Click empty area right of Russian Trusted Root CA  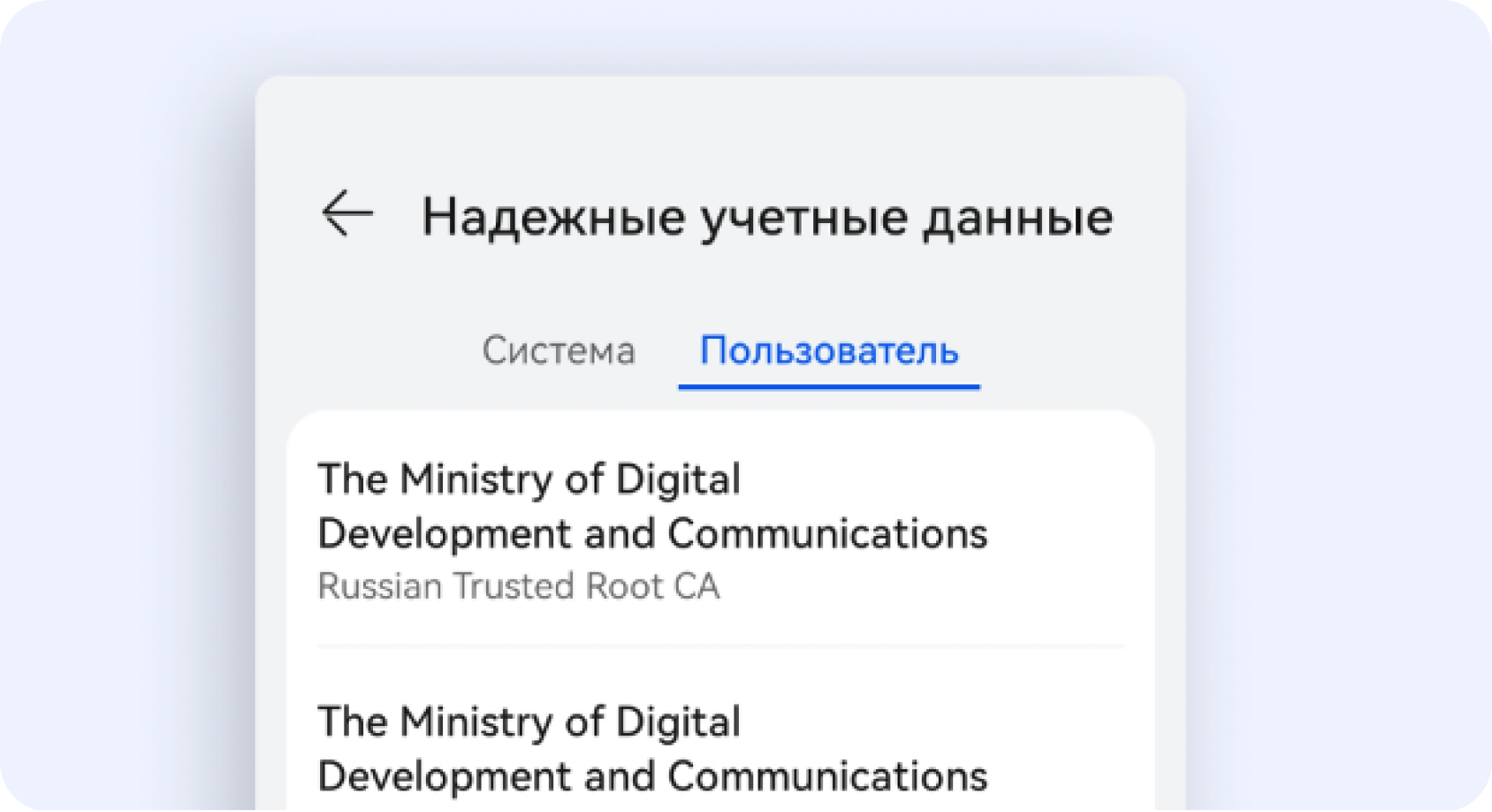[x=924, y=586]
